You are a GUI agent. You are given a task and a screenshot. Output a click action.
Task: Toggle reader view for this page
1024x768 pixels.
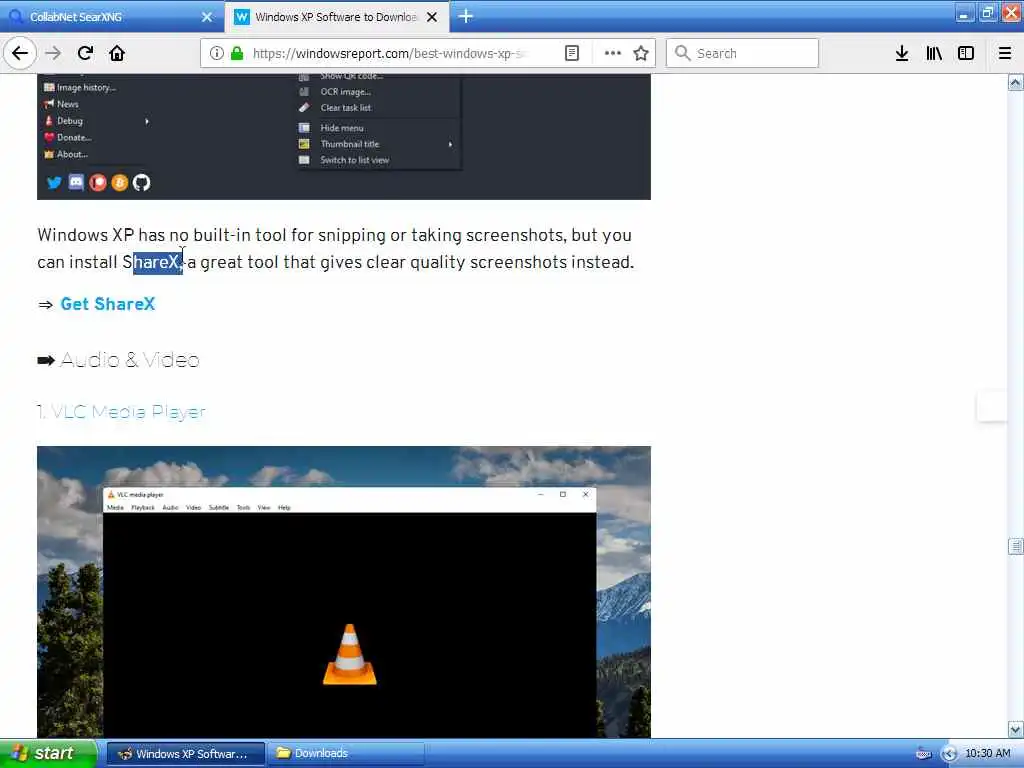point(571,53)
